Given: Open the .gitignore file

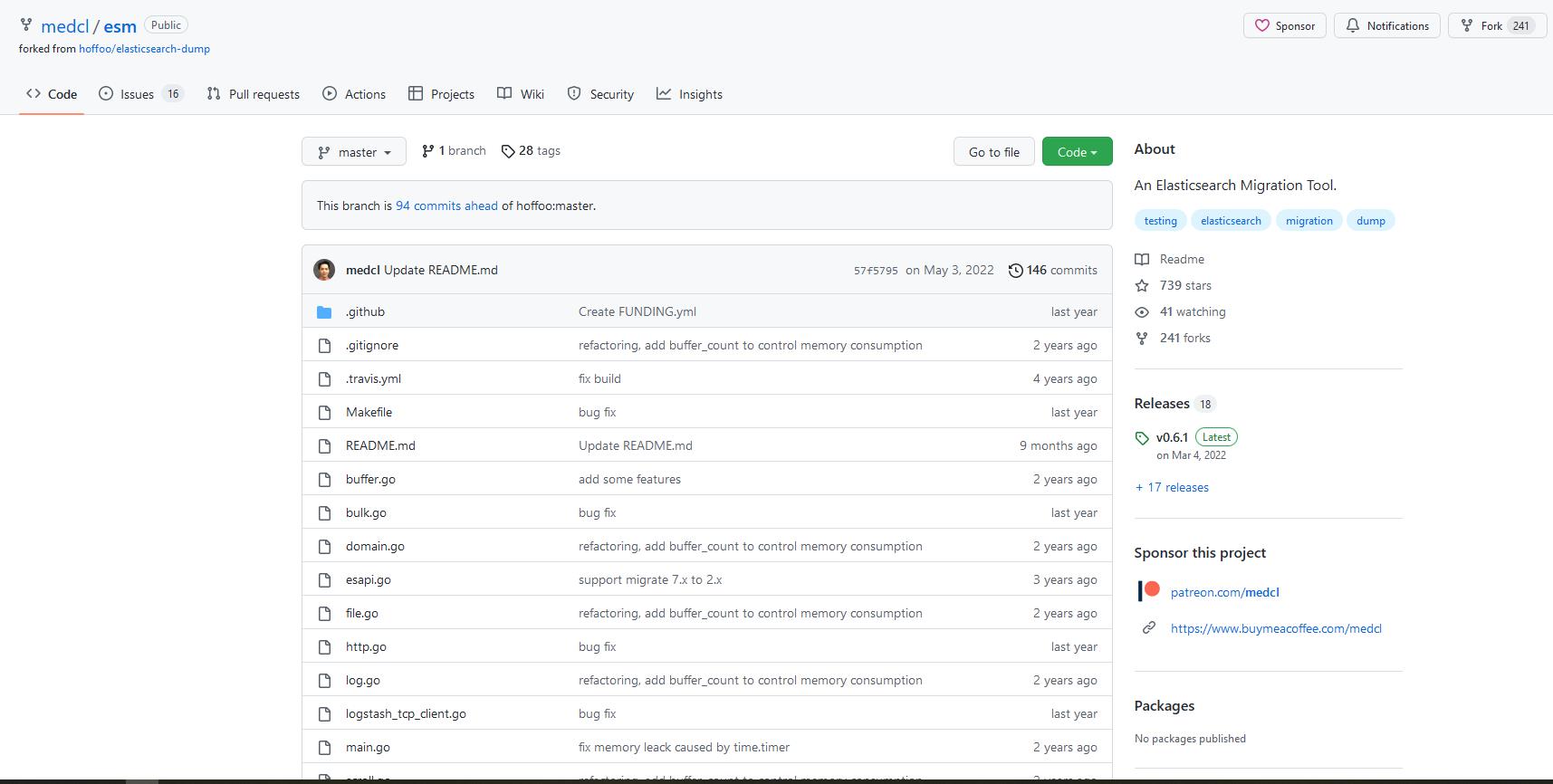Looking at the screenshot, I should [x=372, y=345].
